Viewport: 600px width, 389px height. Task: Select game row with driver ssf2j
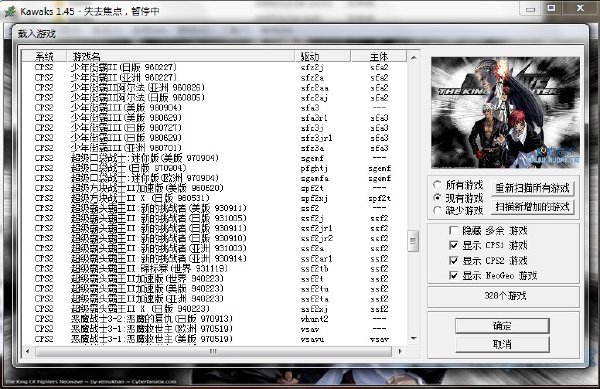214,218
